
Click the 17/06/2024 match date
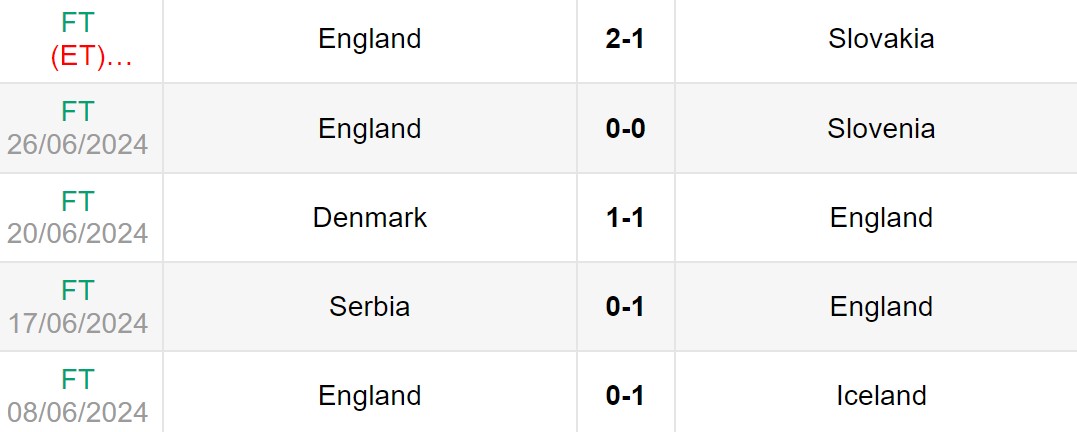coord(78,323)
